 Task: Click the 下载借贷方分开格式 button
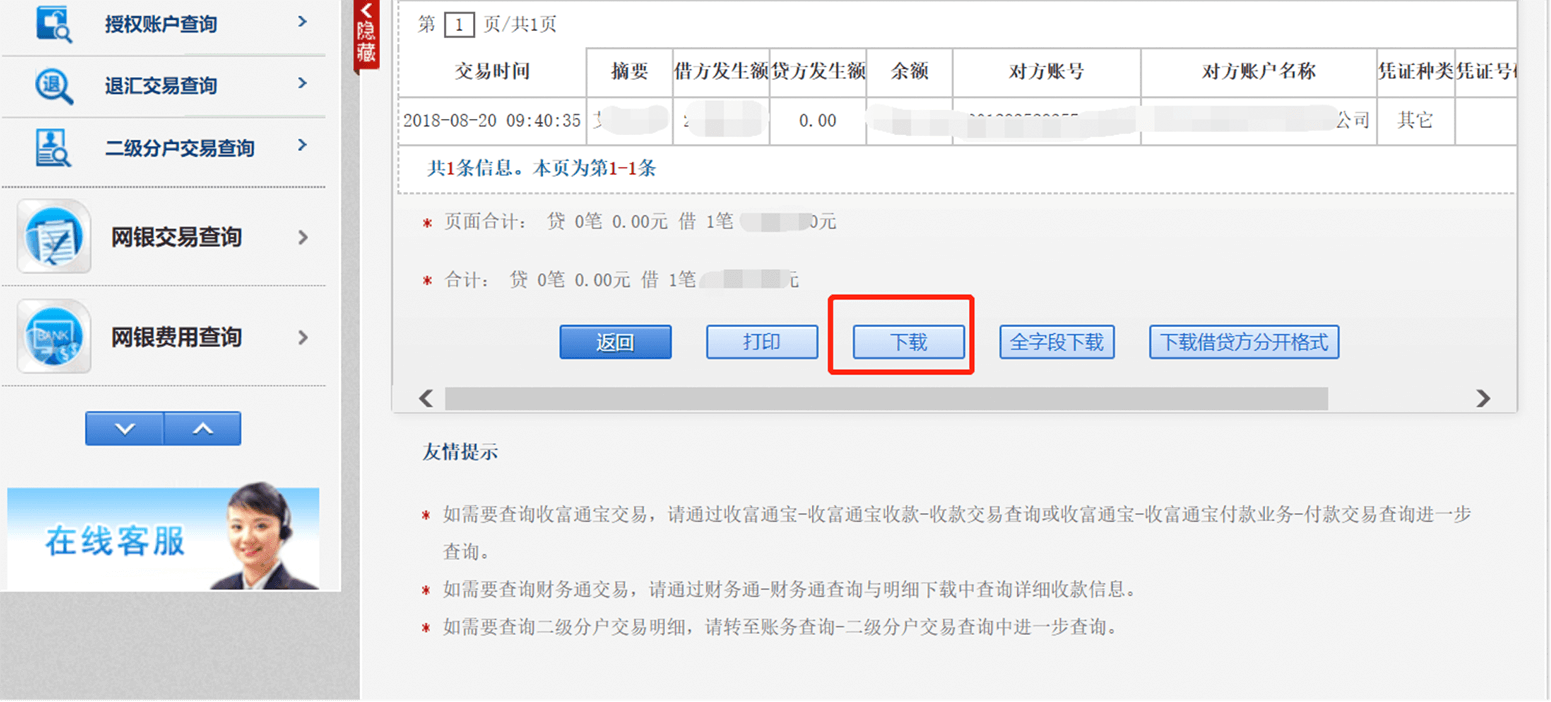[x=1243, y=342]
